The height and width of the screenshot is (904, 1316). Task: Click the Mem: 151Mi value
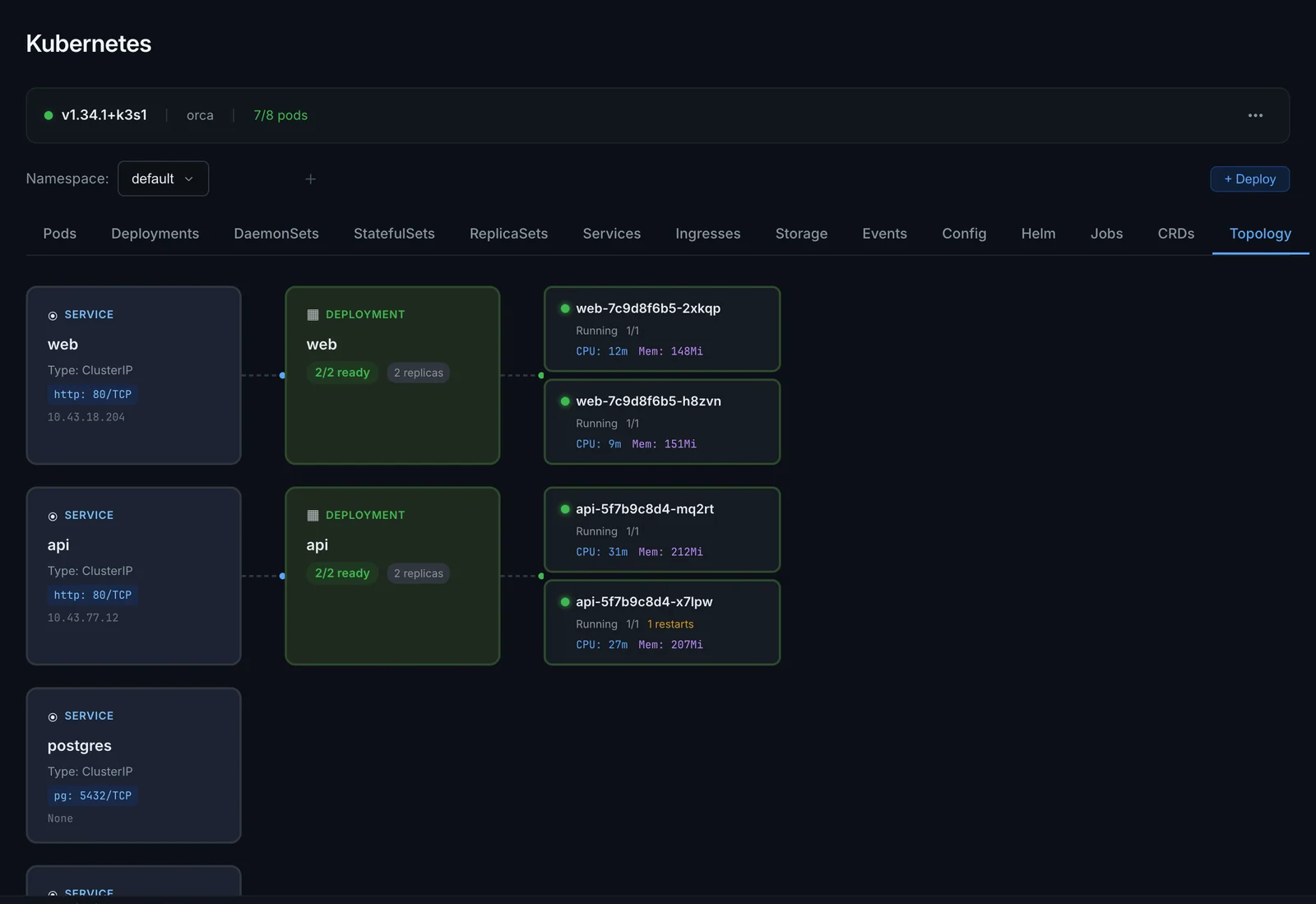(664, 444)
